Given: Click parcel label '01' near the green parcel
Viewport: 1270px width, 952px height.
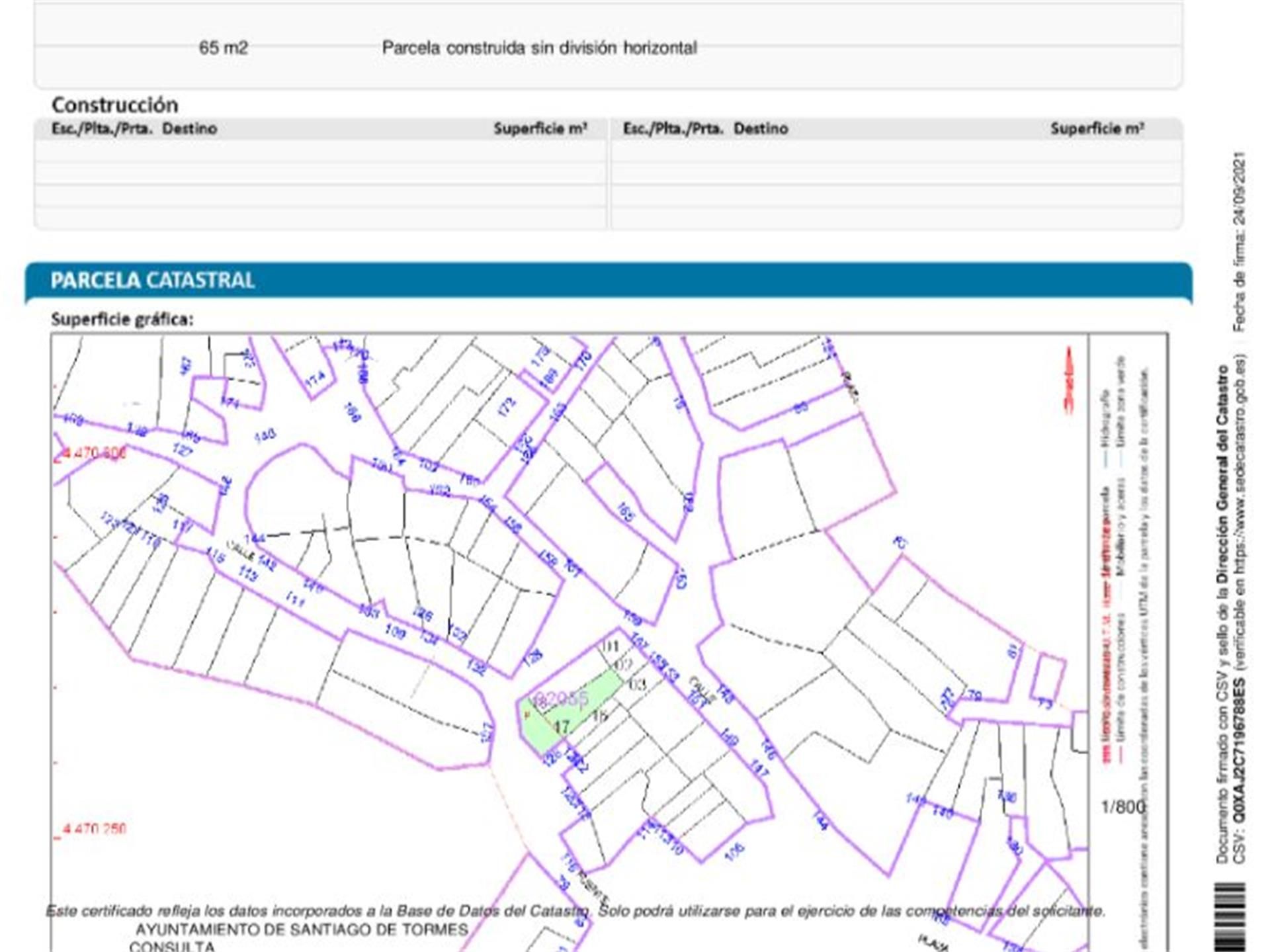Looking at the screenshot, I should coord(611,646).
